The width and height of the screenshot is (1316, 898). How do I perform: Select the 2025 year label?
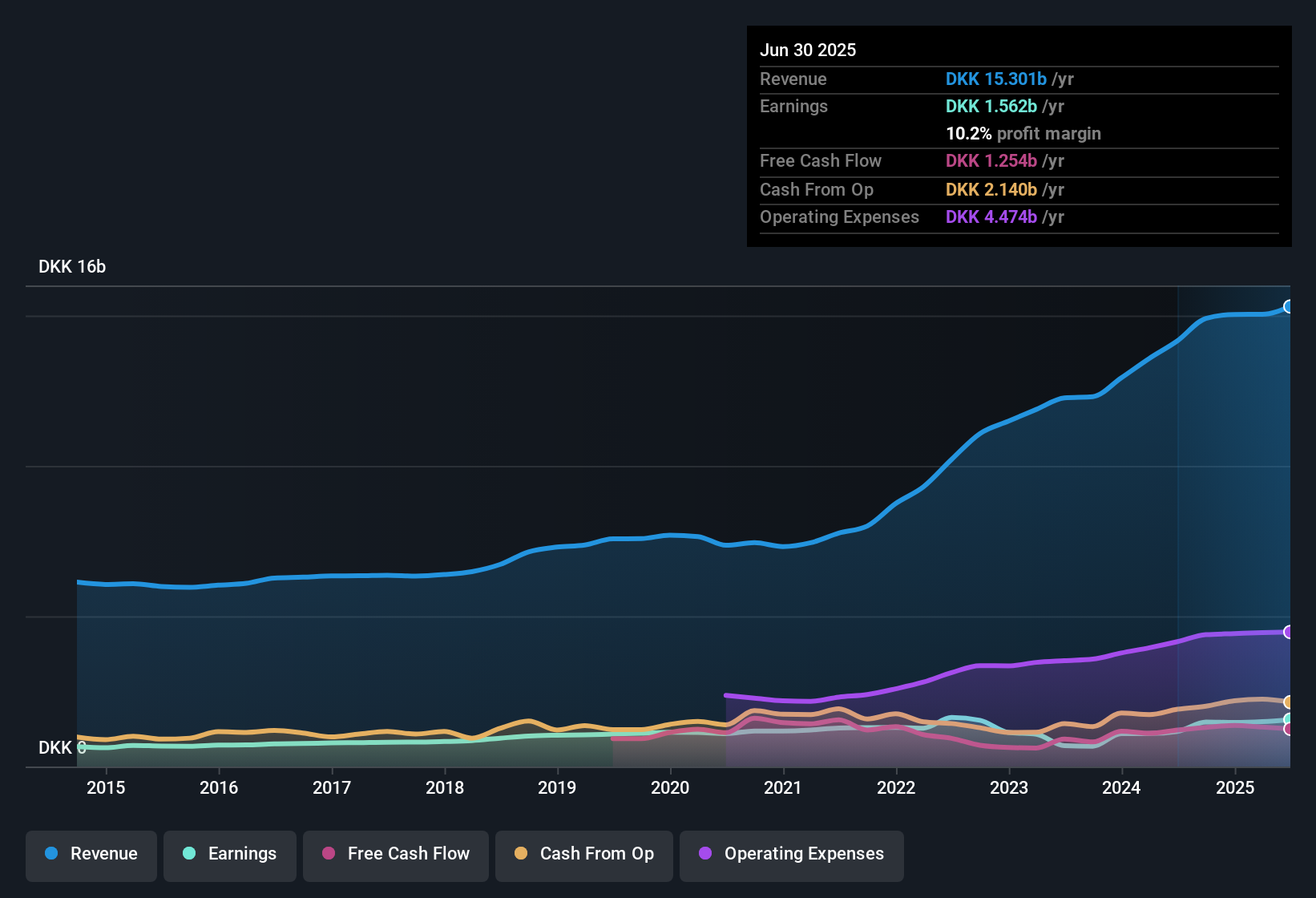(1235, 787)
